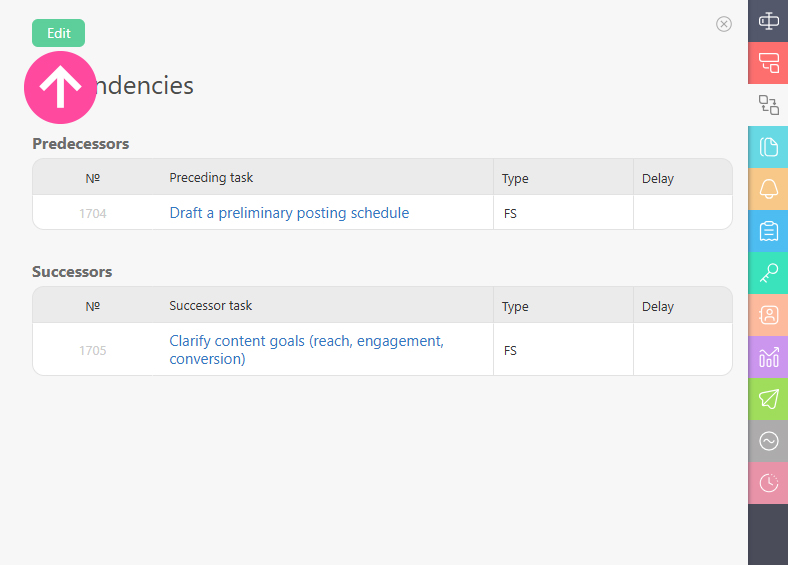Click the green Edit button
This screenshot has height=565, width=788.
[58, 33]
